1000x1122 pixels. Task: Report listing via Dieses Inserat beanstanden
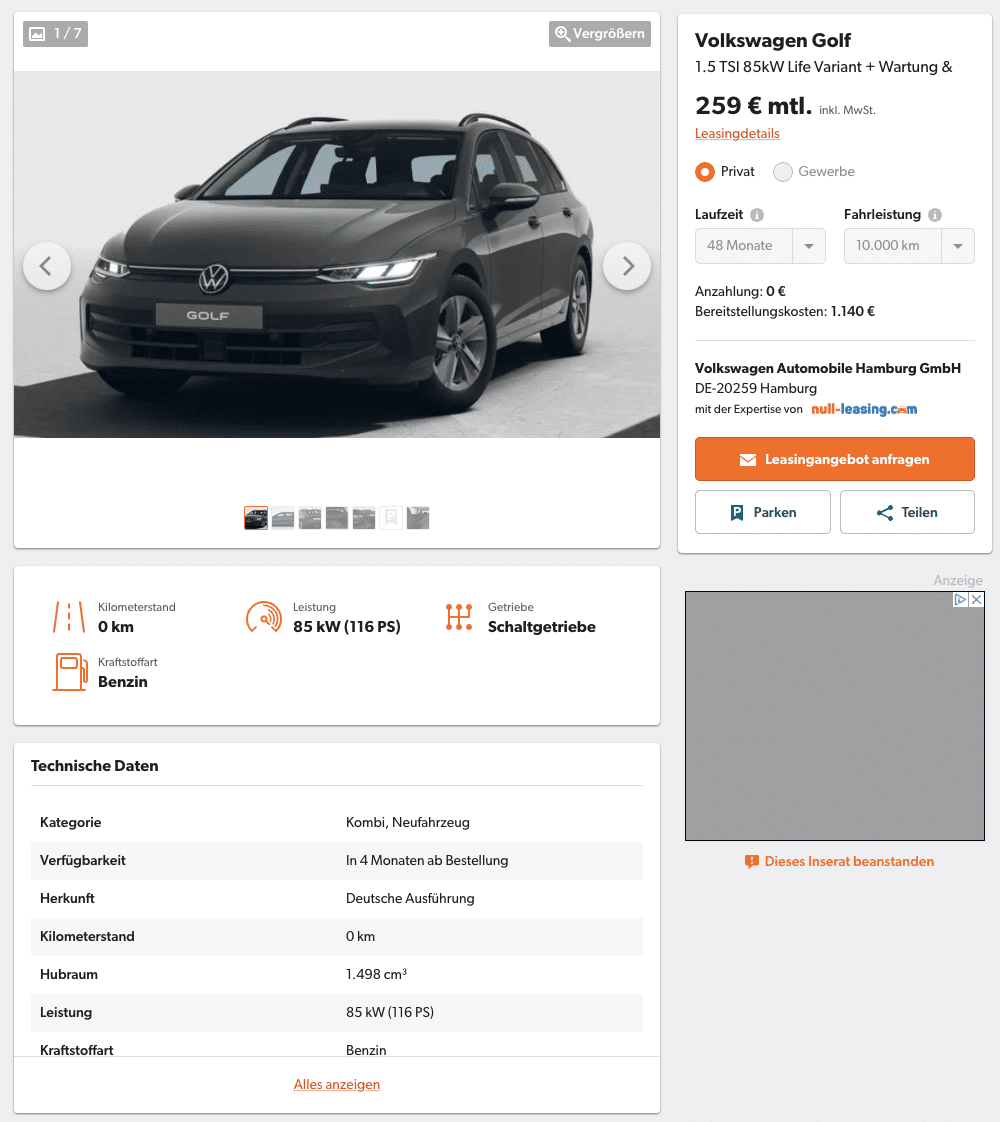[x=839, y=862]
